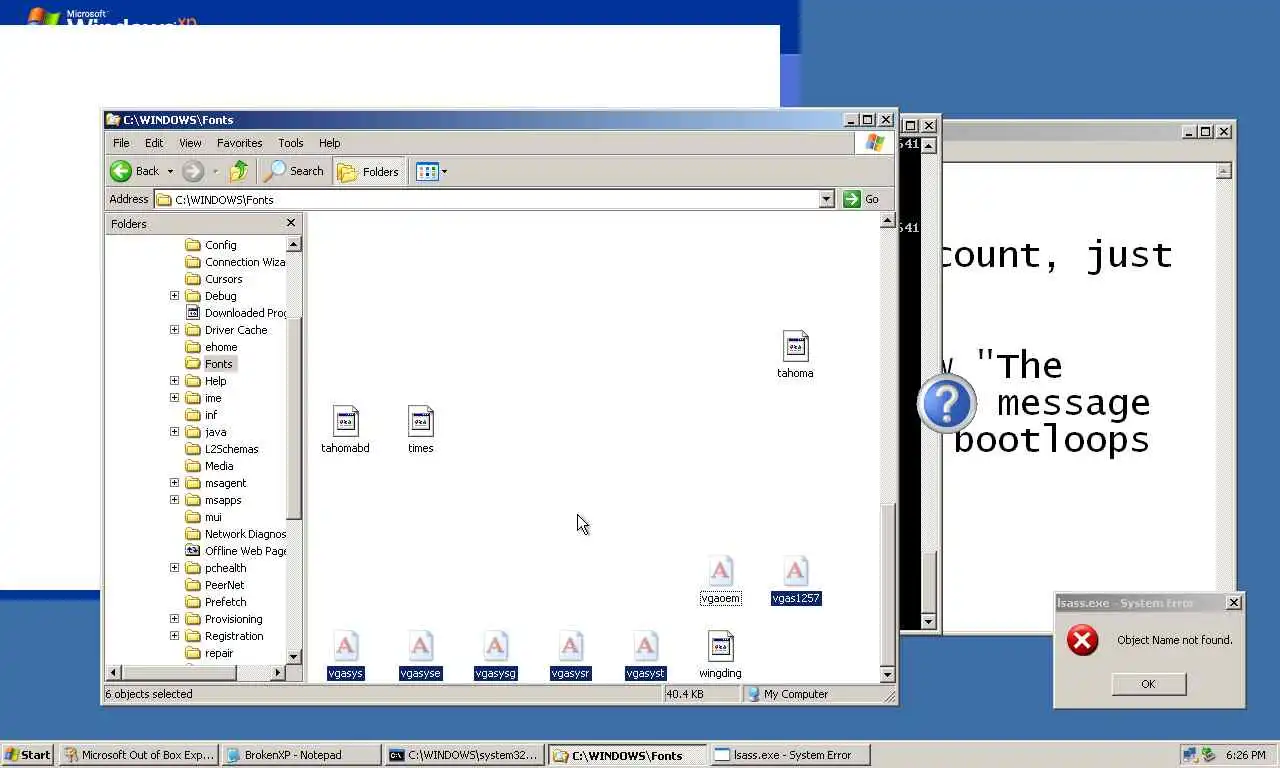Select the vgasysr font icon

[x=570, y=647]
